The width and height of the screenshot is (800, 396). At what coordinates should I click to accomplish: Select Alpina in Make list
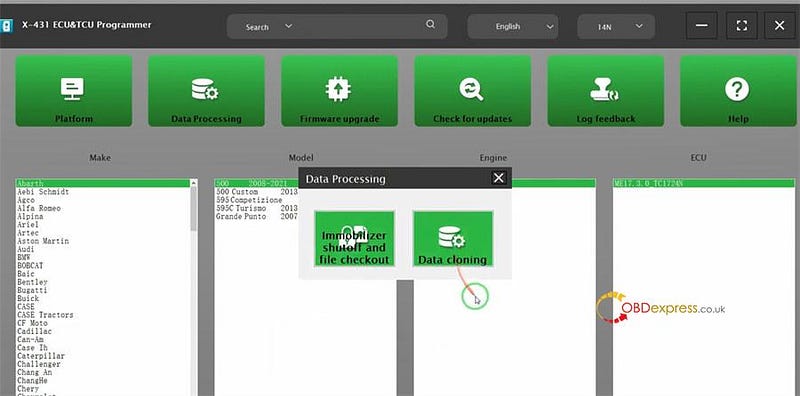tap(103, 216)
